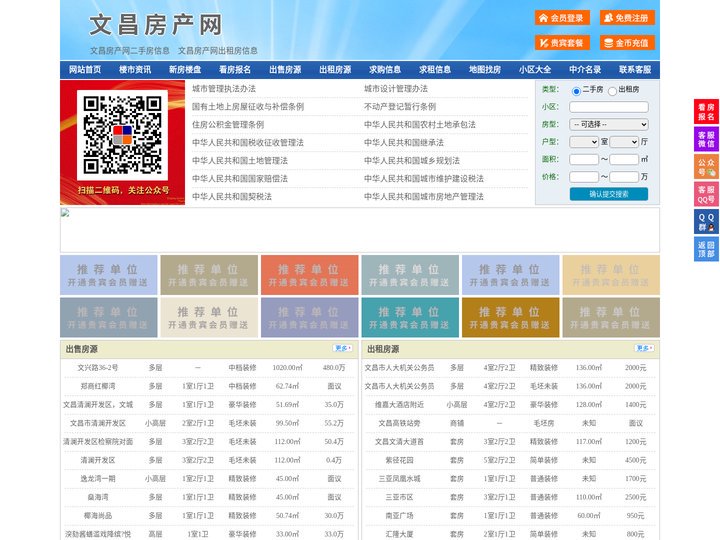Open 文昌房产网出租房信息 header link
720x540 pixels.
[x=218, y=51]
